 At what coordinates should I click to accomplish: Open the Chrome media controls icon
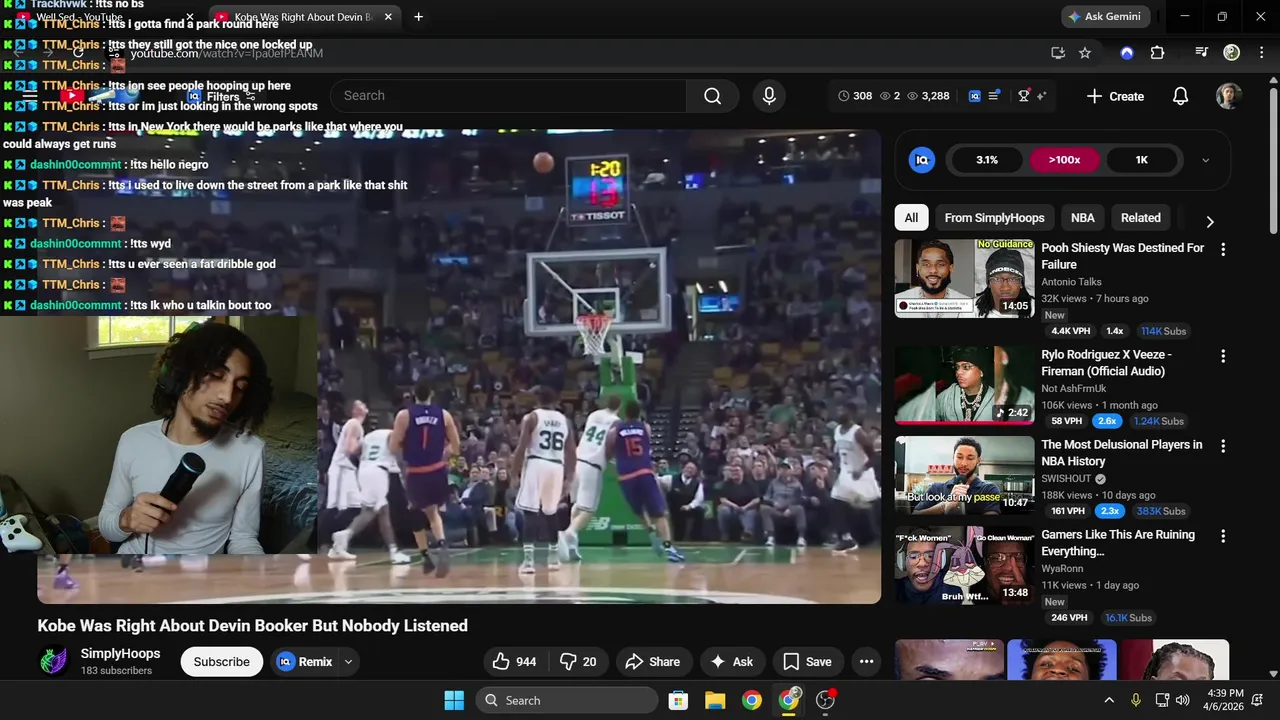(1201, 53)
